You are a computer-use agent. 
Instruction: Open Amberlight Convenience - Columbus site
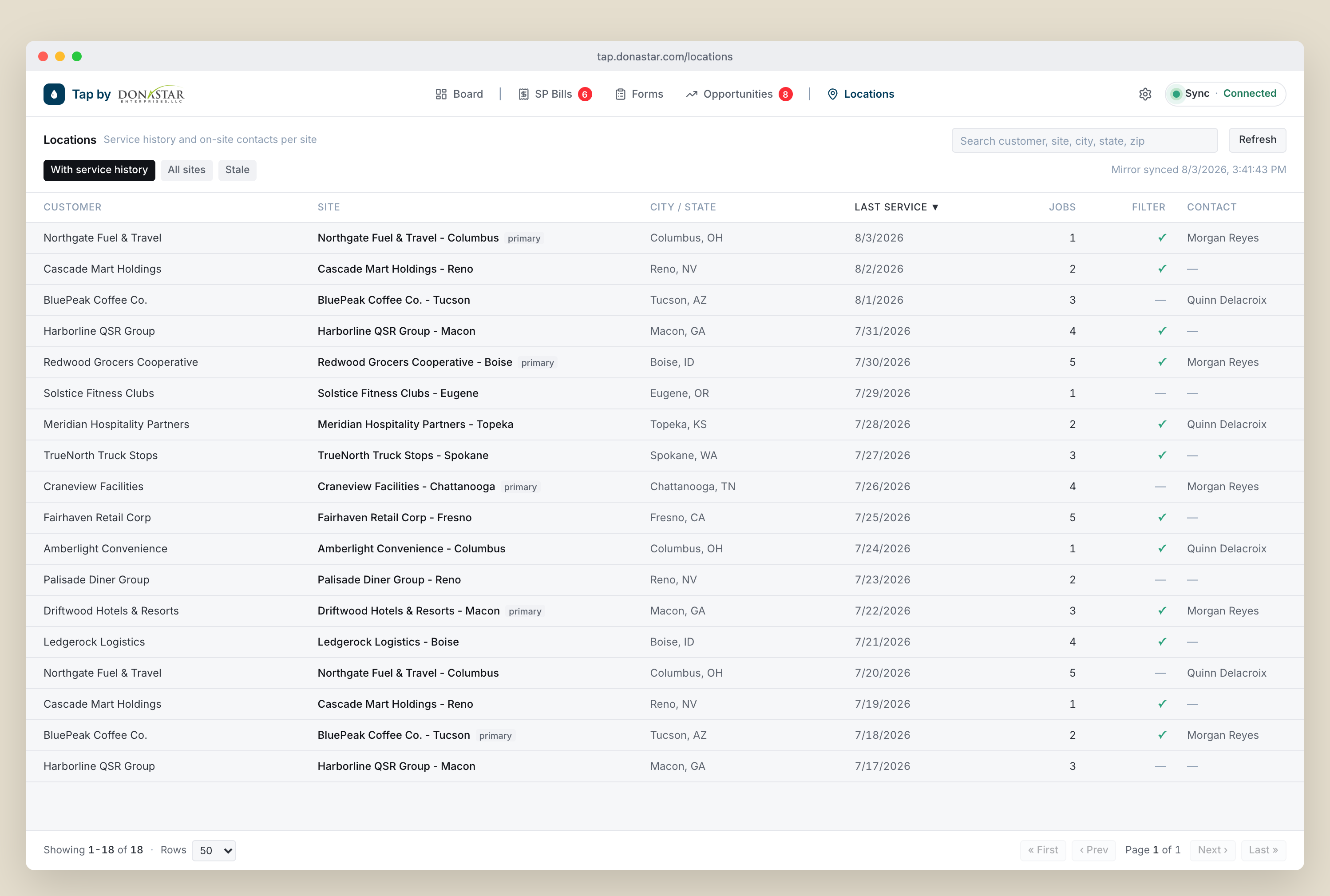coord(412,549)
